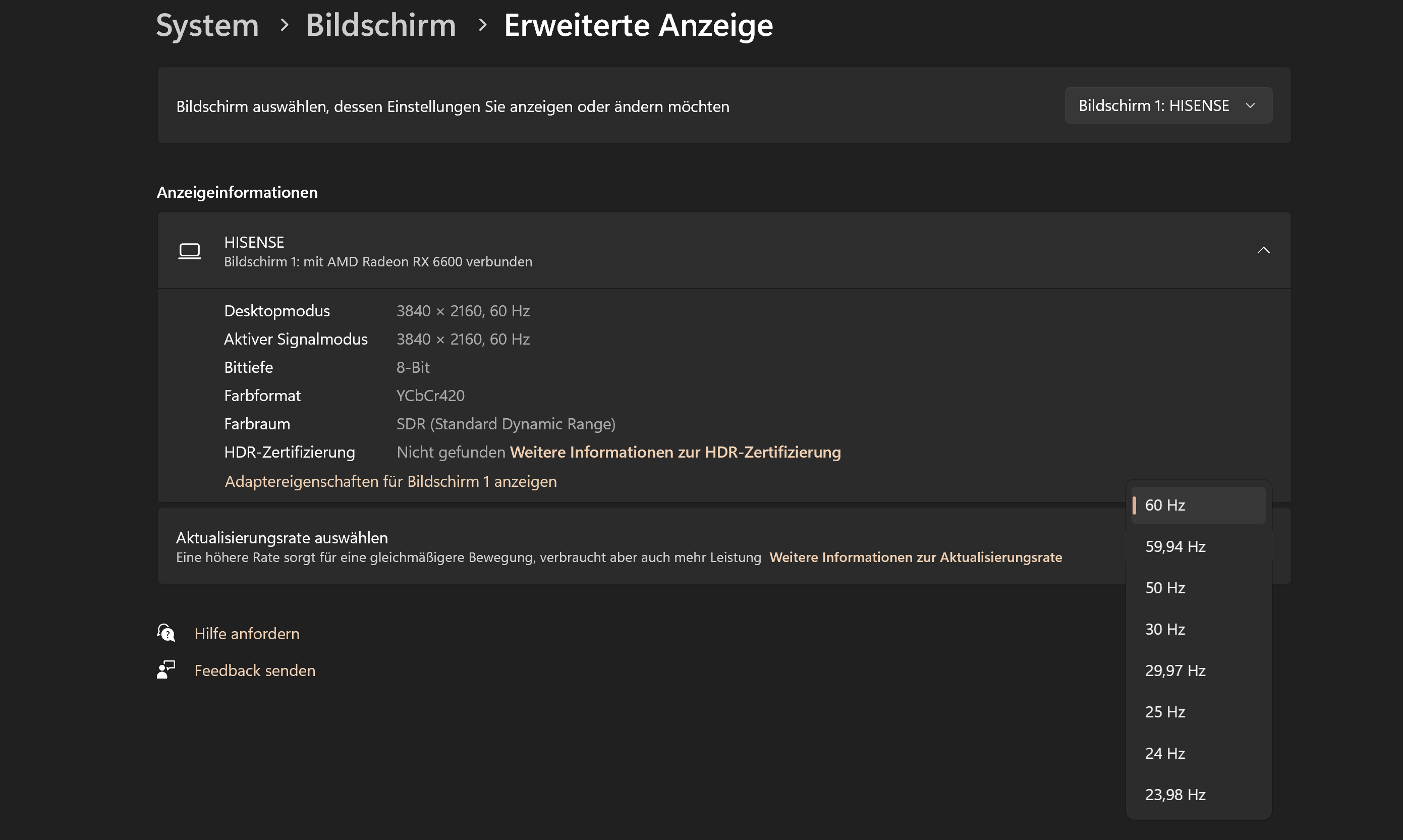Viewport: 1403px width, 840px height.
Task: Select 59,94 Hz in the list
Action: point(1198,546)
